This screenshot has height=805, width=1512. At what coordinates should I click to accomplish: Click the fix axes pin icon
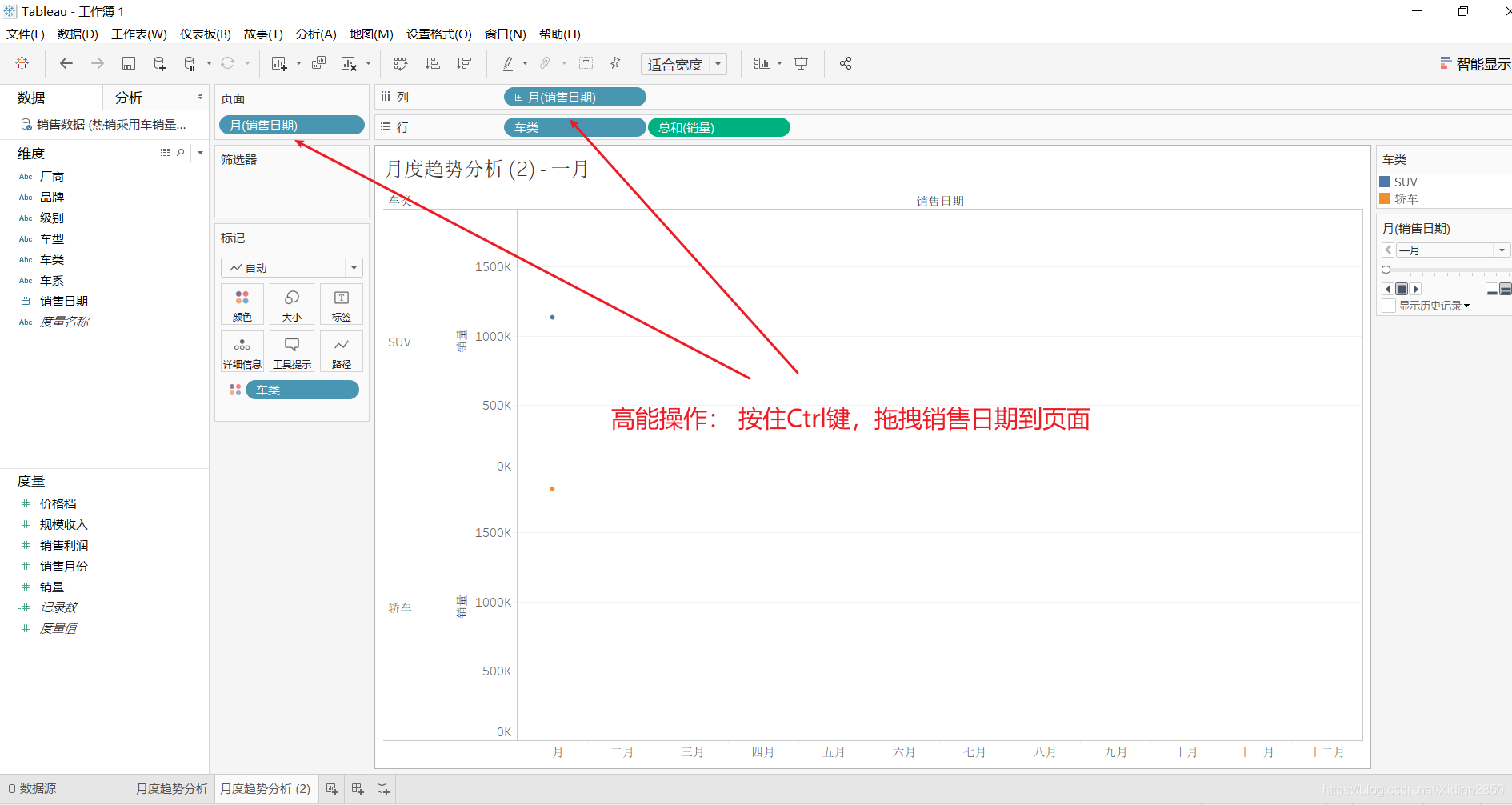pyautogui.click(x=615, y=63)
